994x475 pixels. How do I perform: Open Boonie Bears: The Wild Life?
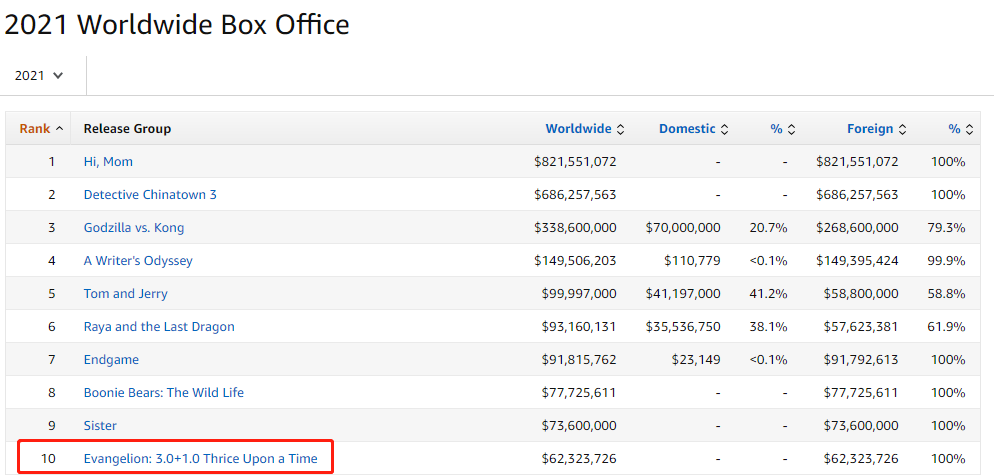pyautogui.click(x=164, y=393)
